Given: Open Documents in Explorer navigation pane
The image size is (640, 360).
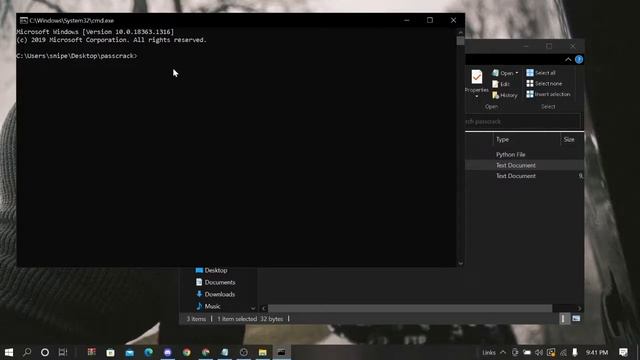Looking at the screenshot, I should click(x=216, y=282).
